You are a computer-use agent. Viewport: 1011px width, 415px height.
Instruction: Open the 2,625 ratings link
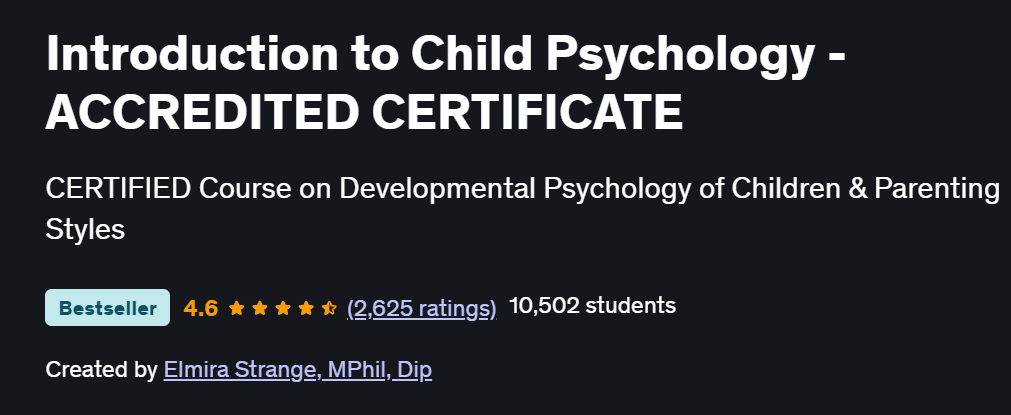(422, 308)
